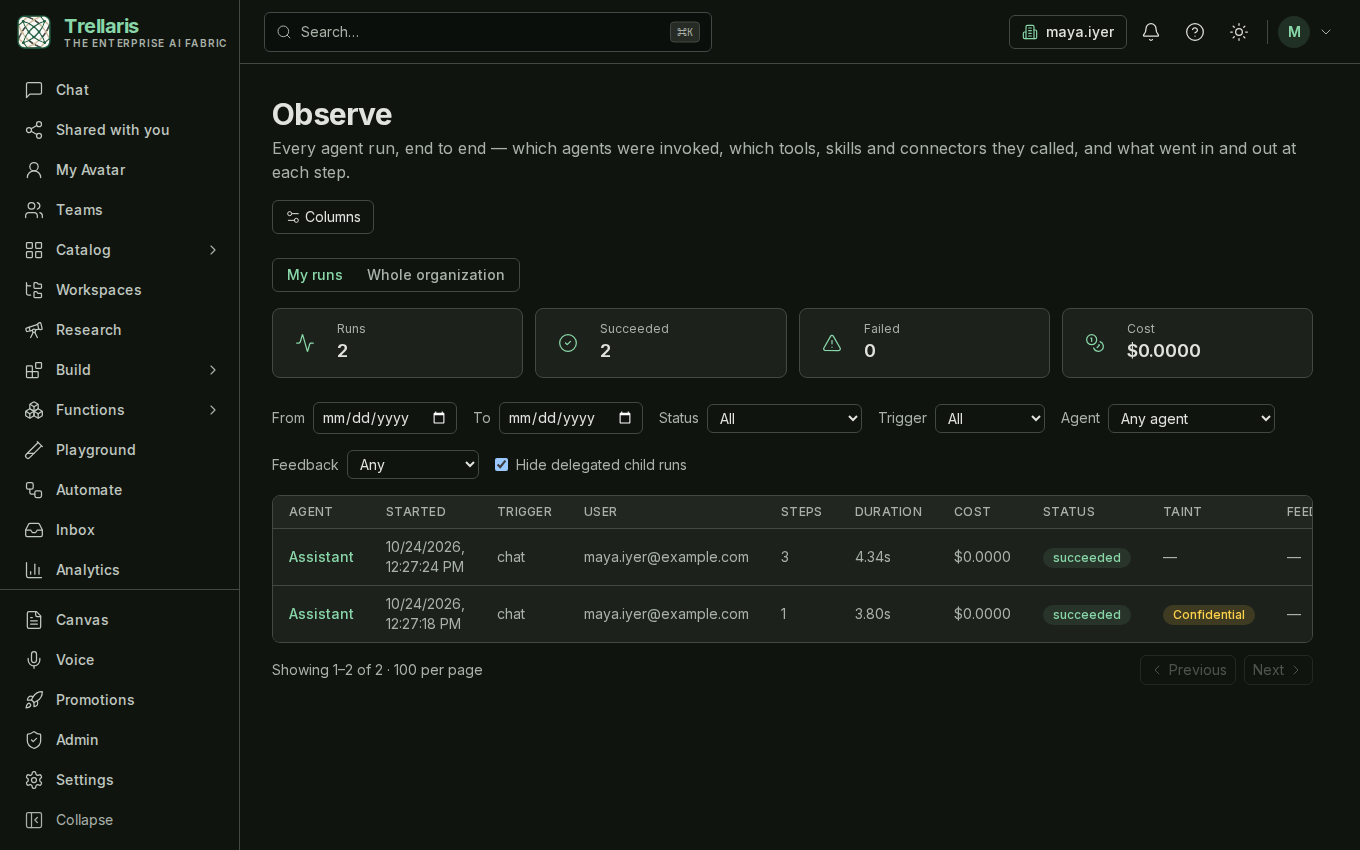The height and width of the screenshot is (850, 1360).
Task: Click the Chat sidebar icon
Action: 34,90
